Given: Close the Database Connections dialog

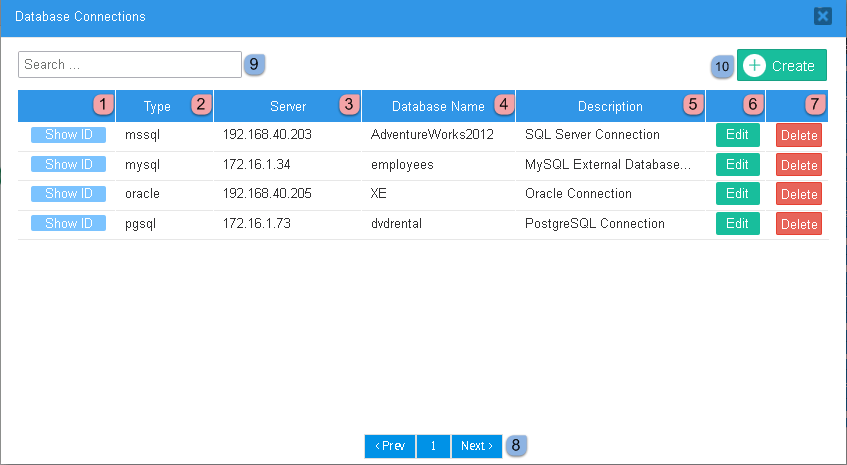Looking at the screenshot, I should point(822,16).
